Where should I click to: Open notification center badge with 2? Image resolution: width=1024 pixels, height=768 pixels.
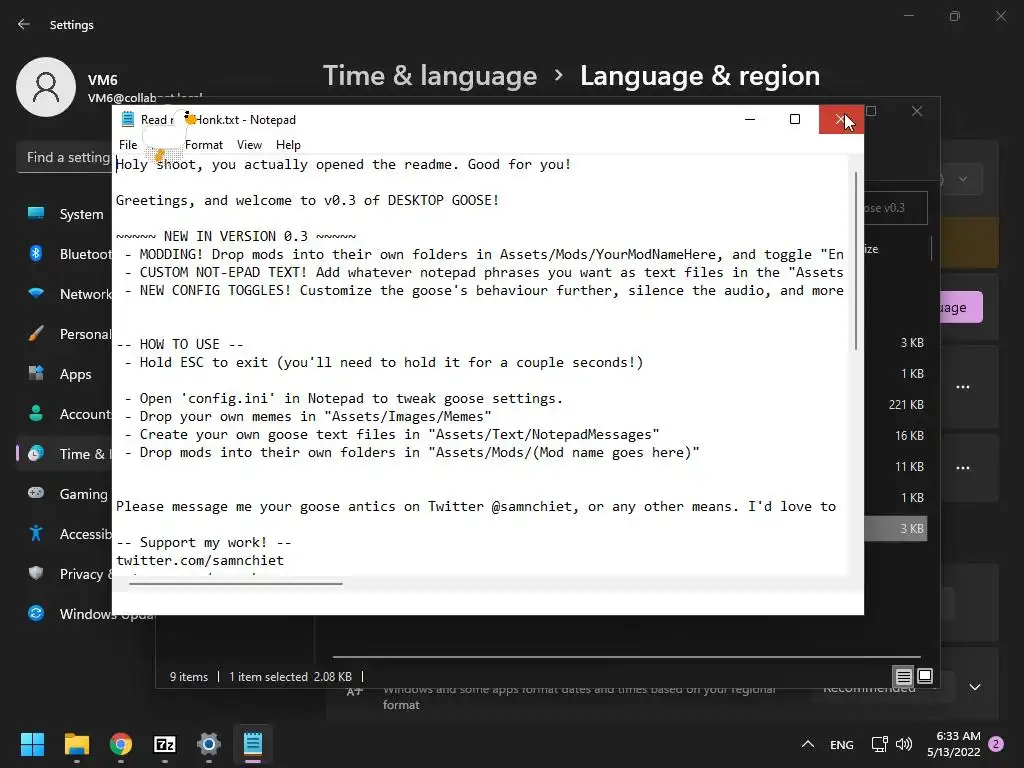996,744
